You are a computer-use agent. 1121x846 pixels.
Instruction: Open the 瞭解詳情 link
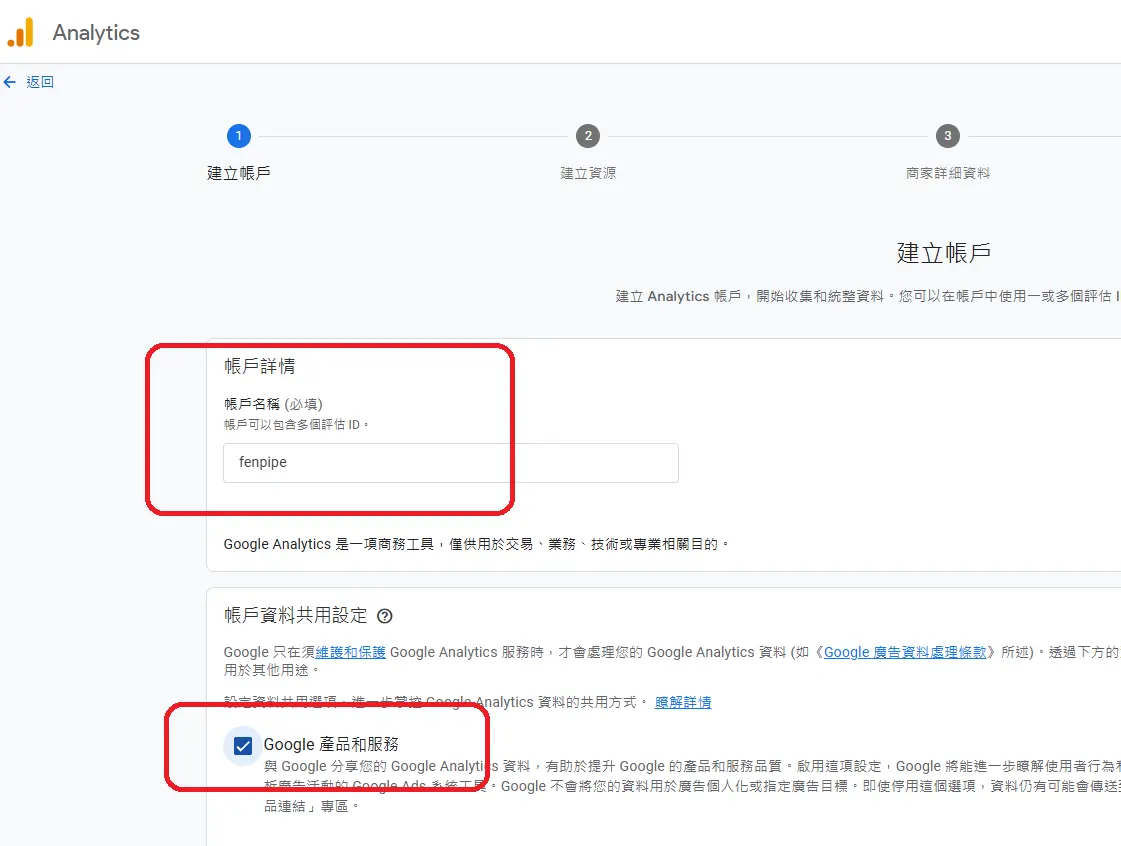(x=685, y=702)
